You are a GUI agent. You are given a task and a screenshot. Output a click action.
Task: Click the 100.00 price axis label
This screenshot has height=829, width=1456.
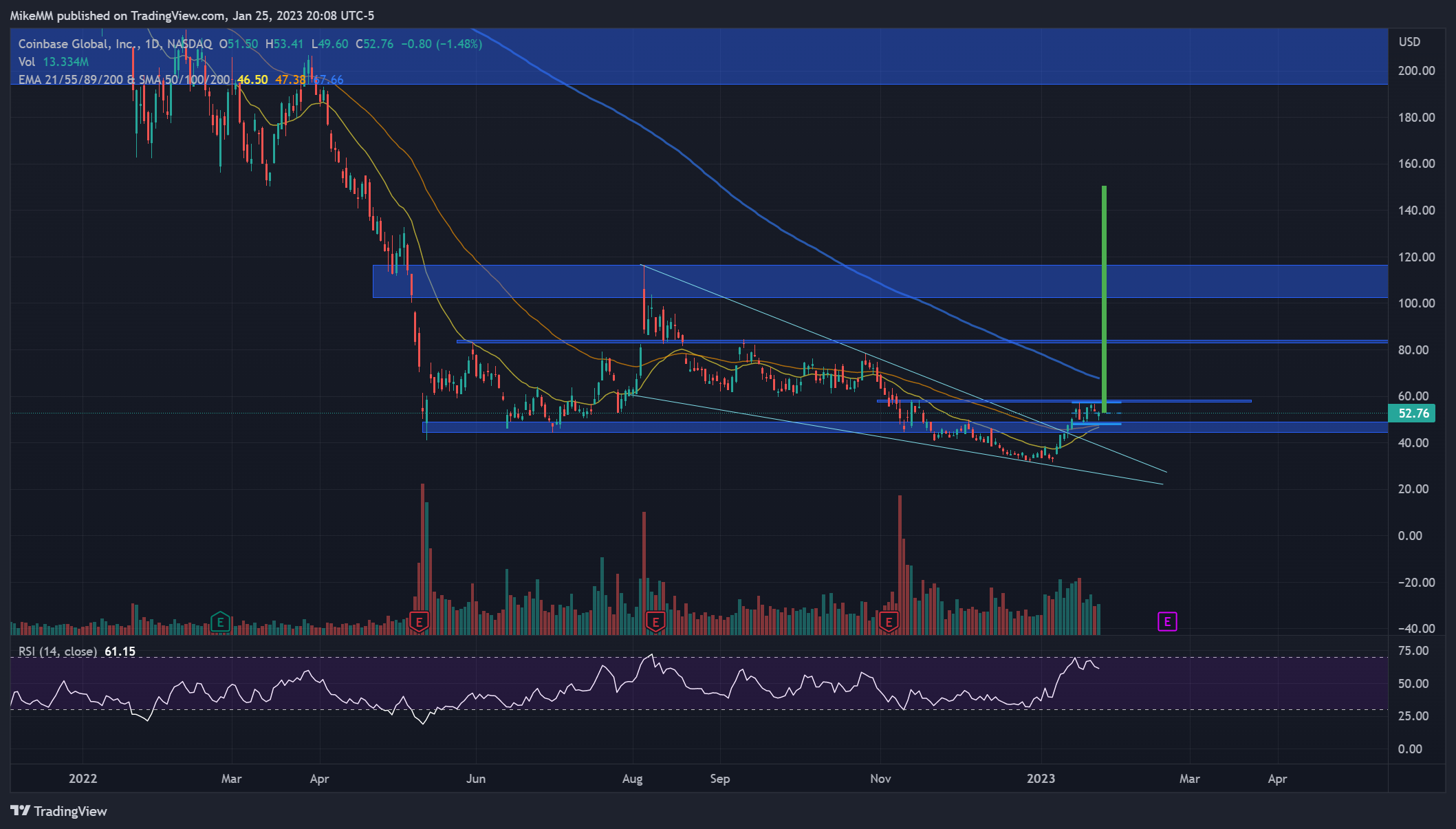click(1417, 303)
